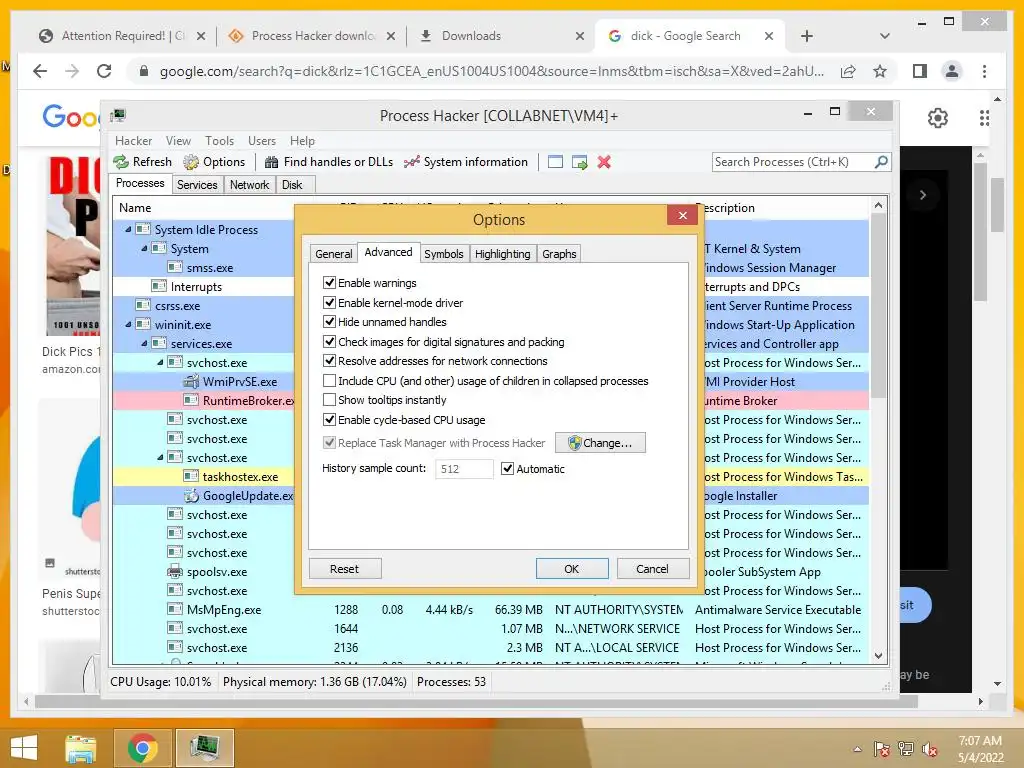
Task: Collapse the System tree node
Action: point(144,248)
